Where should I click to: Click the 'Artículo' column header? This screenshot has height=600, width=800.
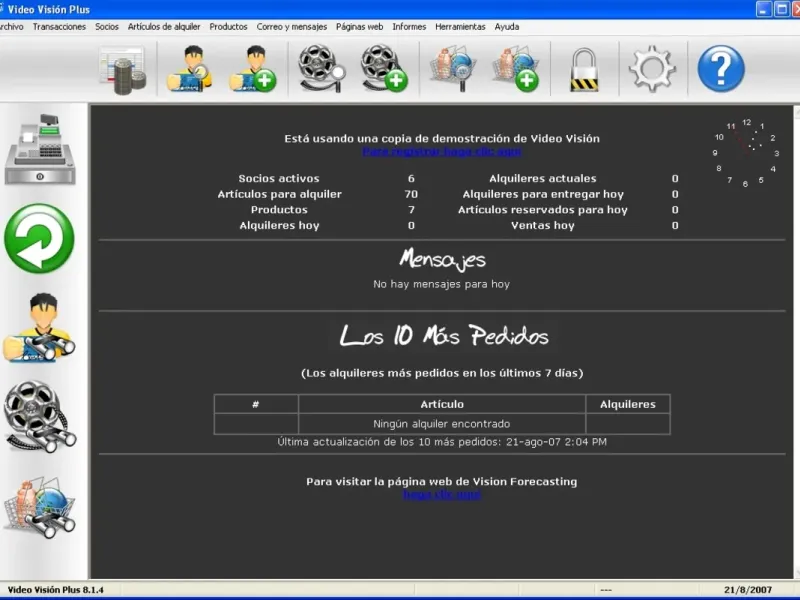pyautogui.click(x=442, y=404)
